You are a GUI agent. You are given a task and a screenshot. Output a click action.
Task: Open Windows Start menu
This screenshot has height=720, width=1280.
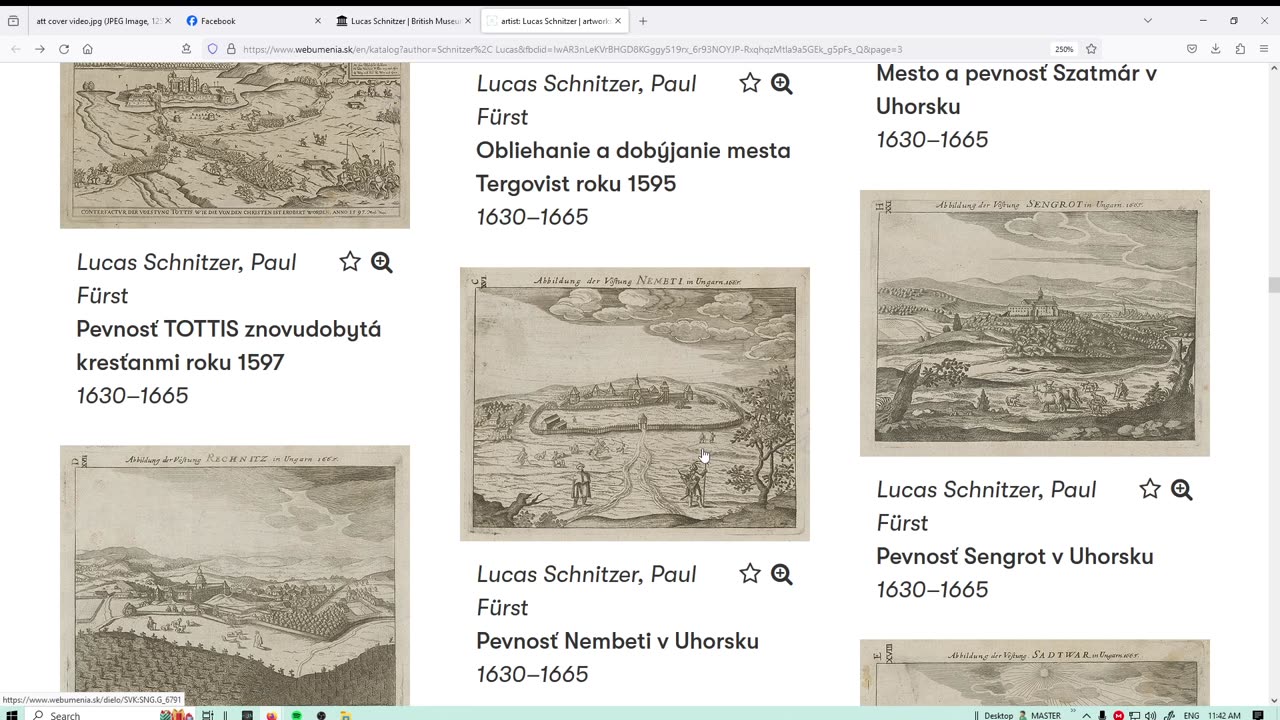(12, 715)
